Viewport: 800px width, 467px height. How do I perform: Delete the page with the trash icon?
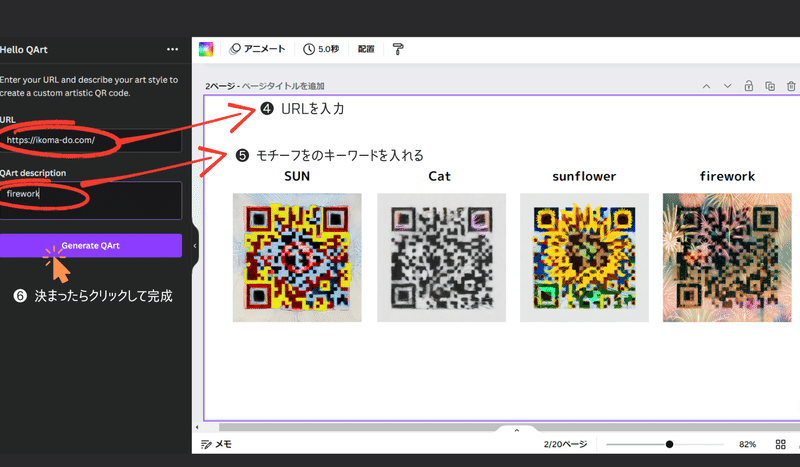pos(791,86)
